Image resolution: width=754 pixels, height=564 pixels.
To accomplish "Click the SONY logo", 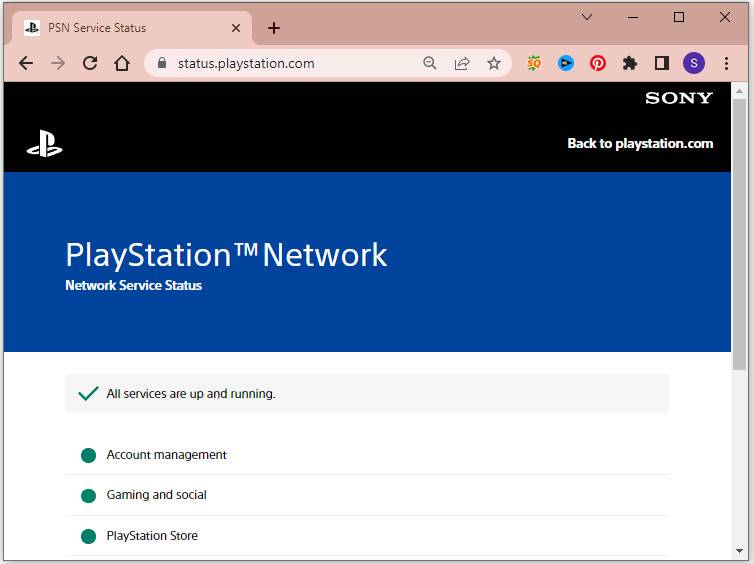I will tap(679, 98).
